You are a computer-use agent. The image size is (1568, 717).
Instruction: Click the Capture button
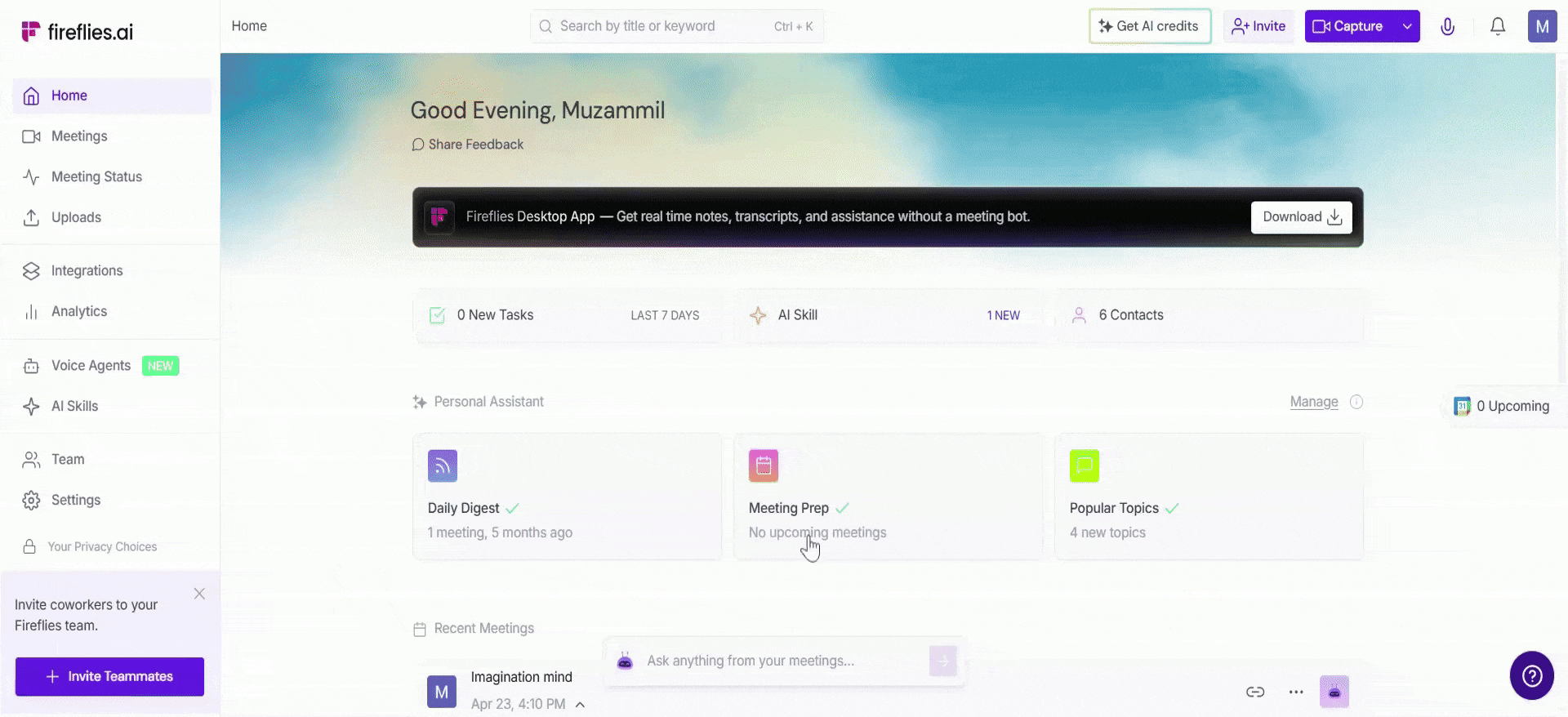click(x=1349, y=26)
